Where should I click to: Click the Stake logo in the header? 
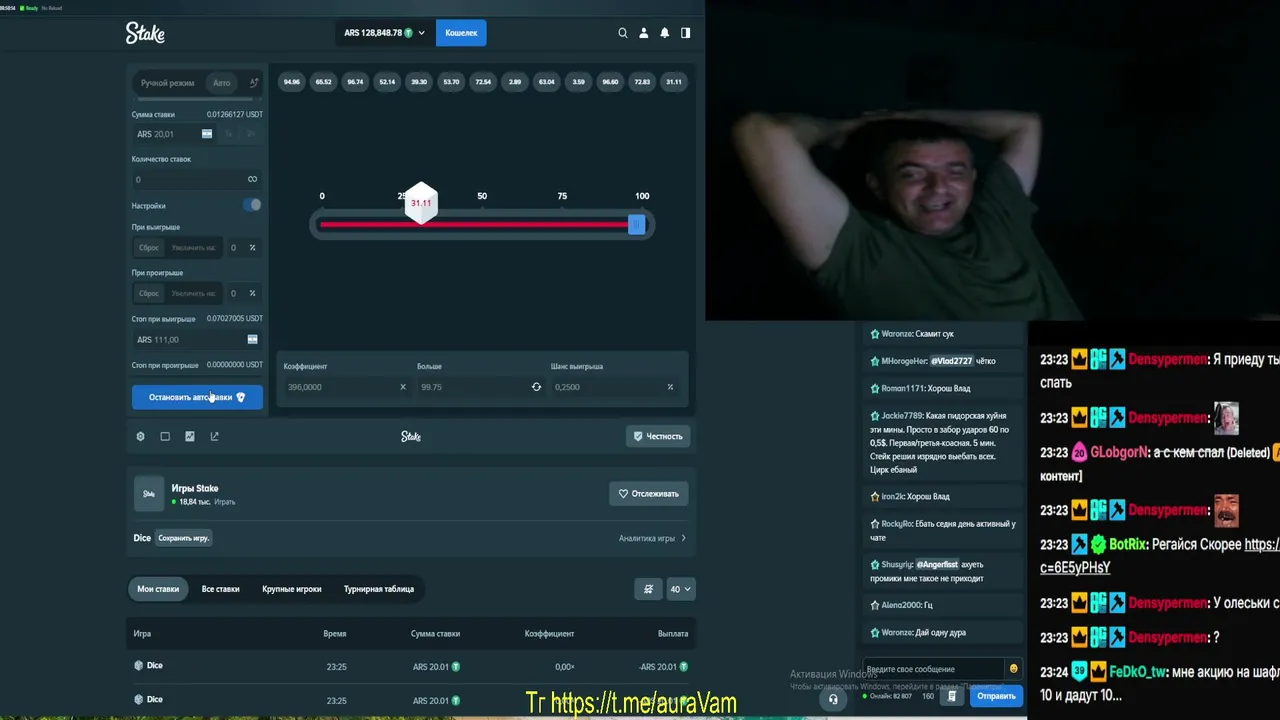click(x=145, y=33)
